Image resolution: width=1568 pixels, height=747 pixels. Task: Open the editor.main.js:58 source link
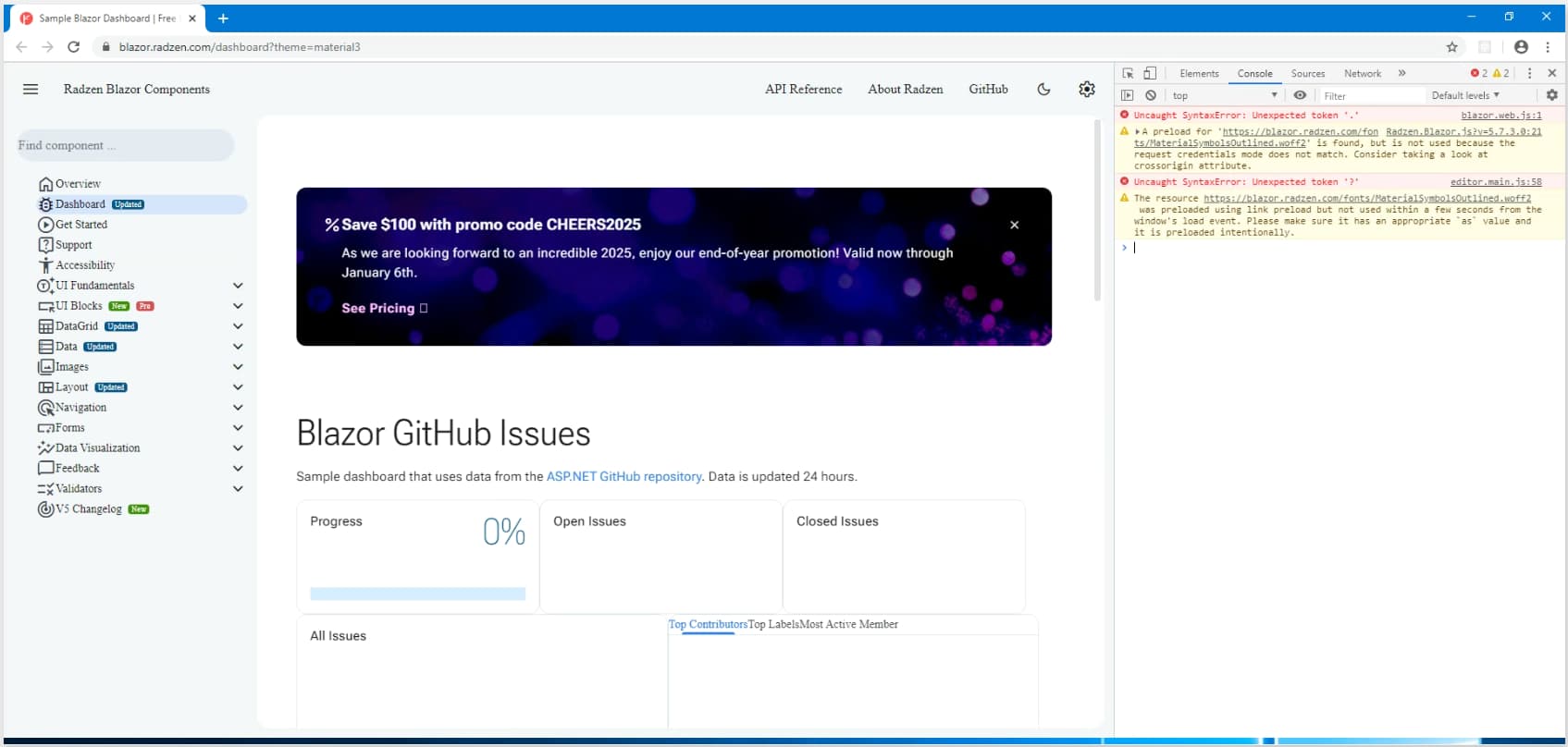(1496, 182)
